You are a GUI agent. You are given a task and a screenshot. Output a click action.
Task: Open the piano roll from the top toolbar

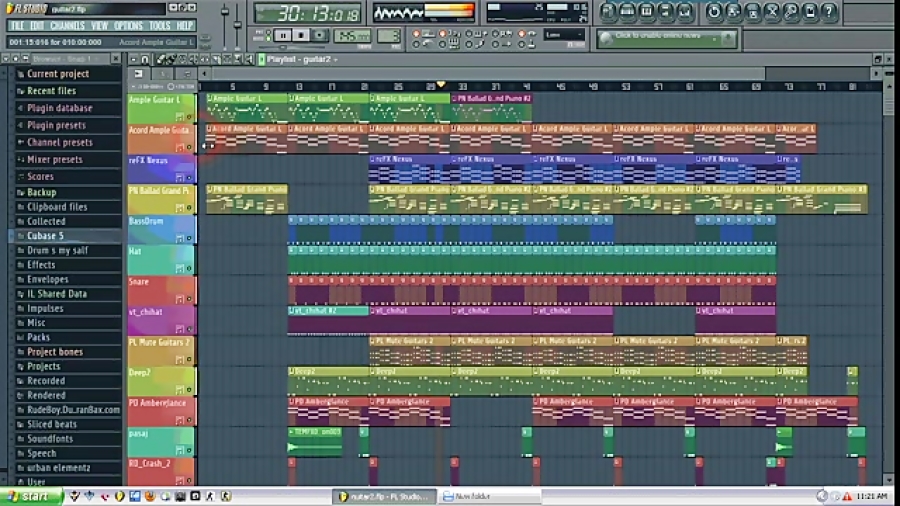click(x=646, y=11)
